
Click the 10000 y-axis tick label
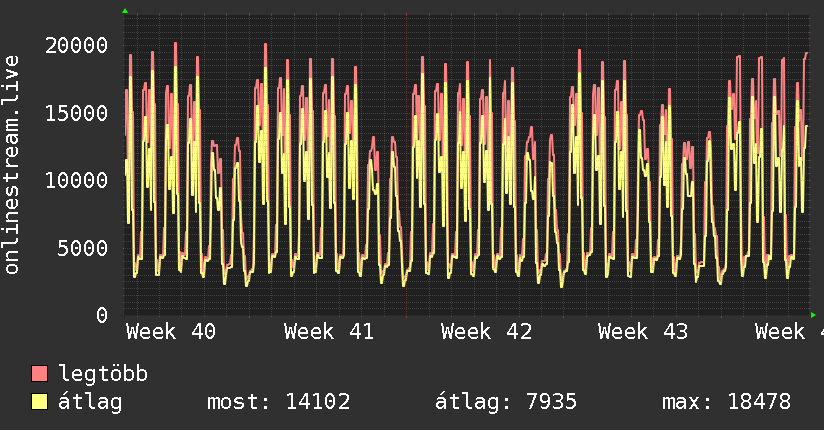click(x=76, y=180)
